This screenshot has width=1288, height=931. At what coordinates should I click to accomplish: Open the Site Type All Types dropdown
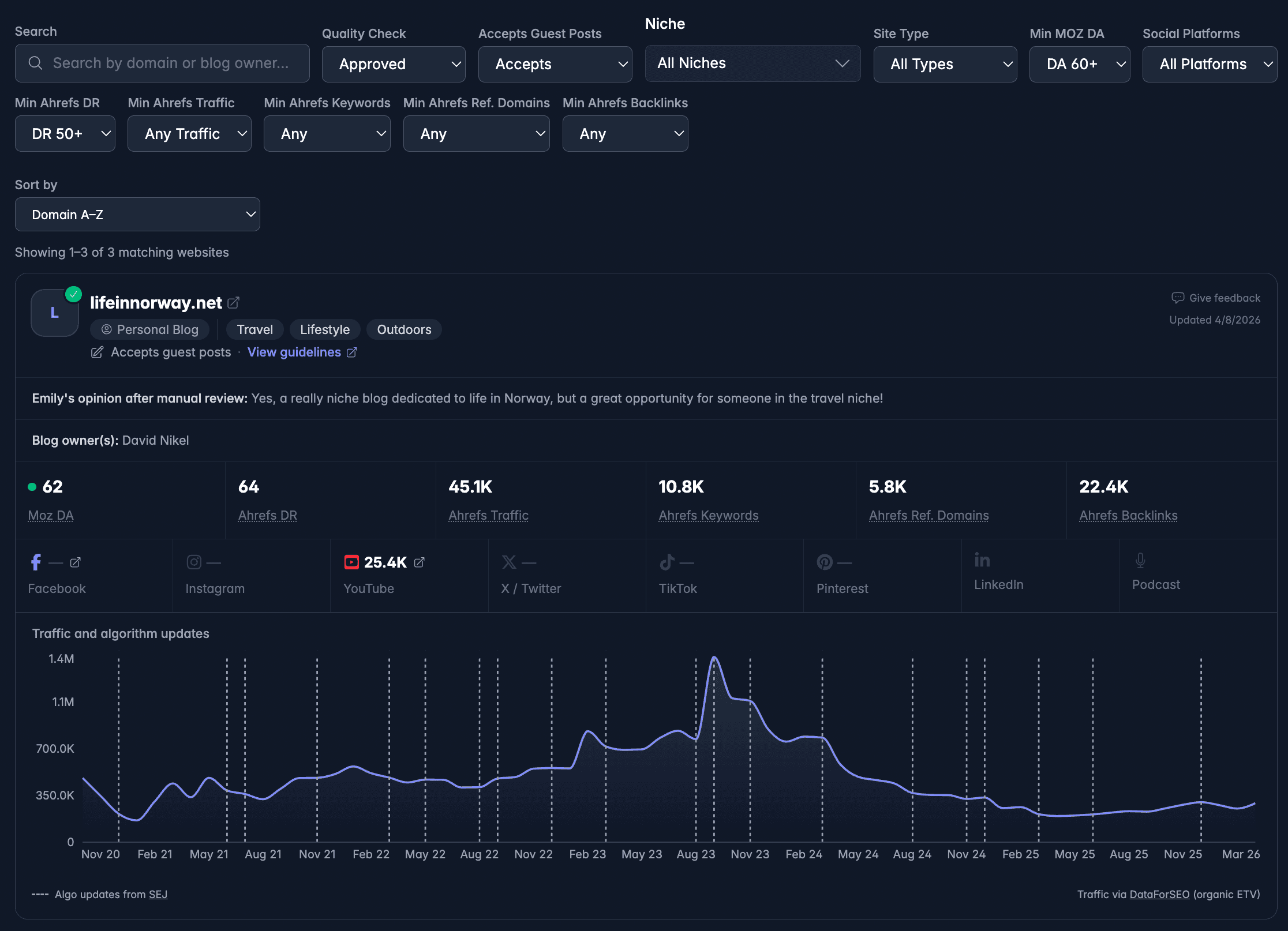pyautogui.click(x=945, y=64)
